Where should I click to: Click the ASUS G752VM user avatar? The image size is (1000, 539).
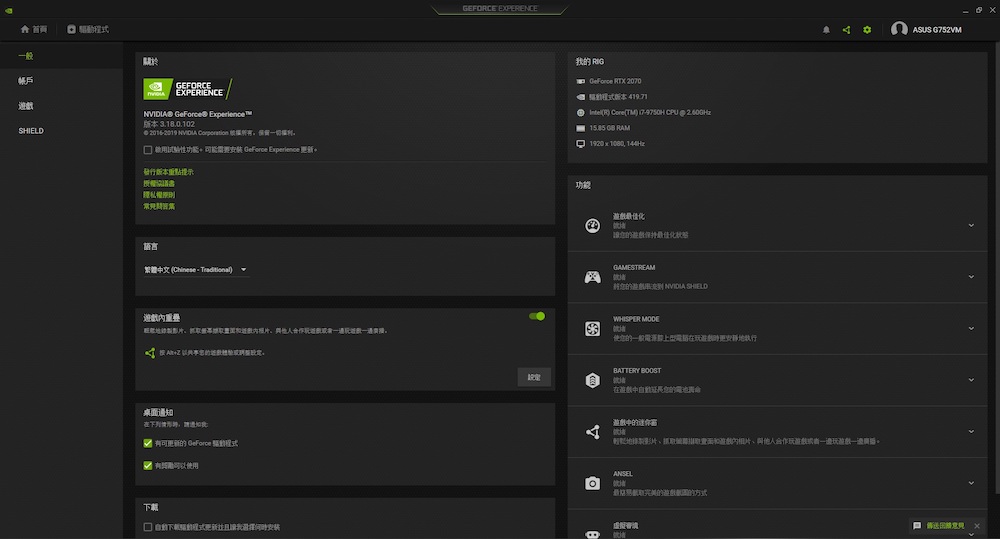point(899,30)
